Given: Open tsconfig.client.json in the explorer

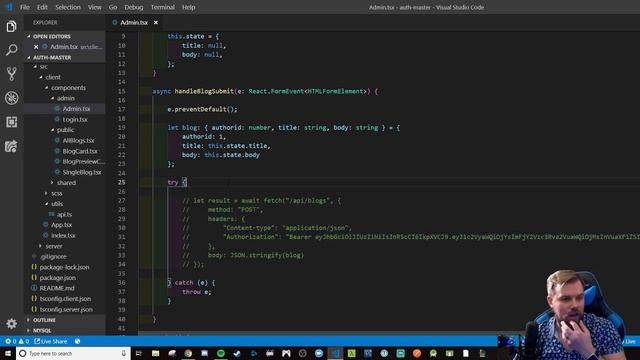Looking at the screenshot, I should click(65, 299).
